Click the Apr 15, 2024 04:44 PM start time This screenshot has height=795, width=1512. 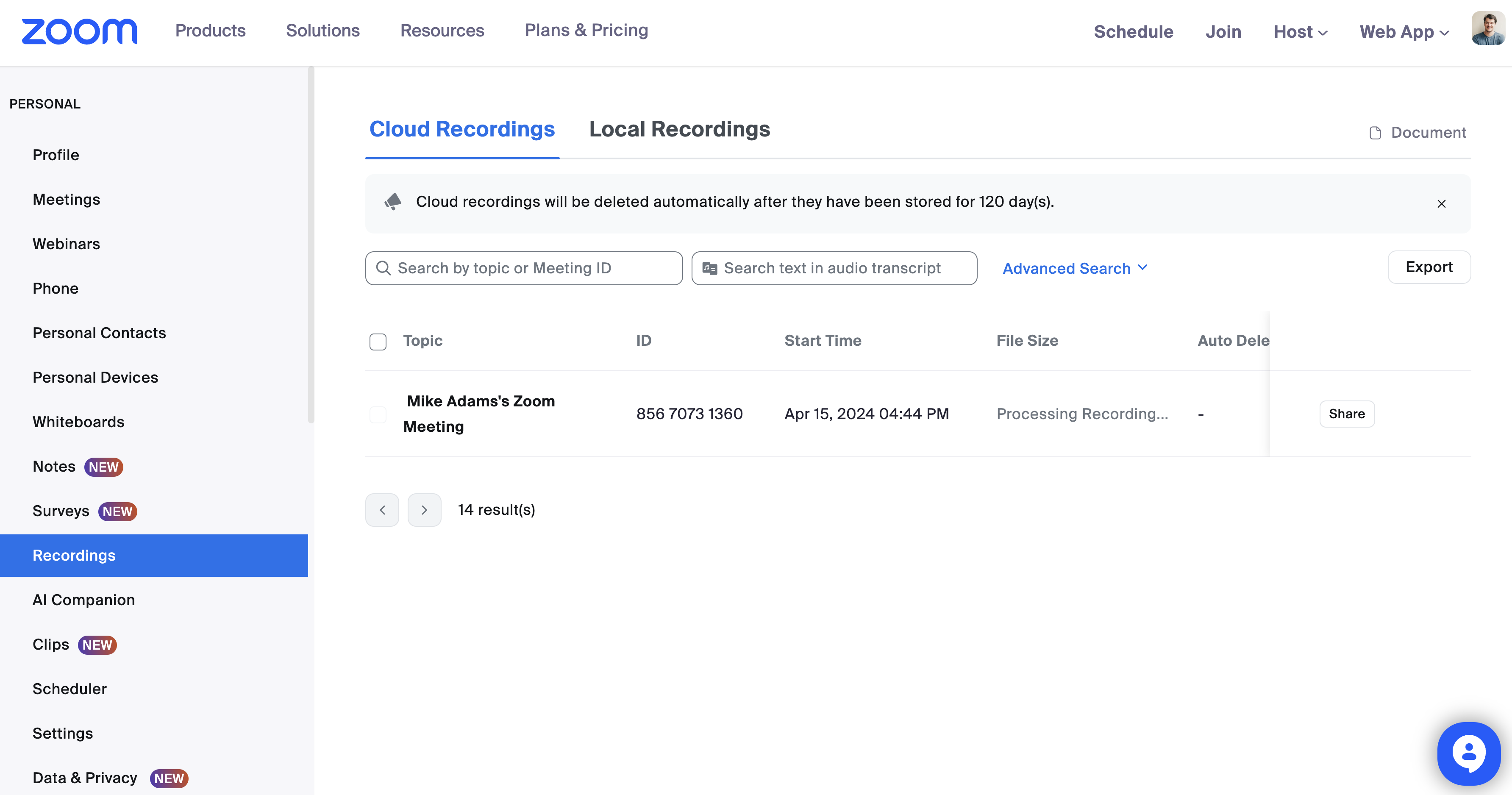tap(867, 414)
